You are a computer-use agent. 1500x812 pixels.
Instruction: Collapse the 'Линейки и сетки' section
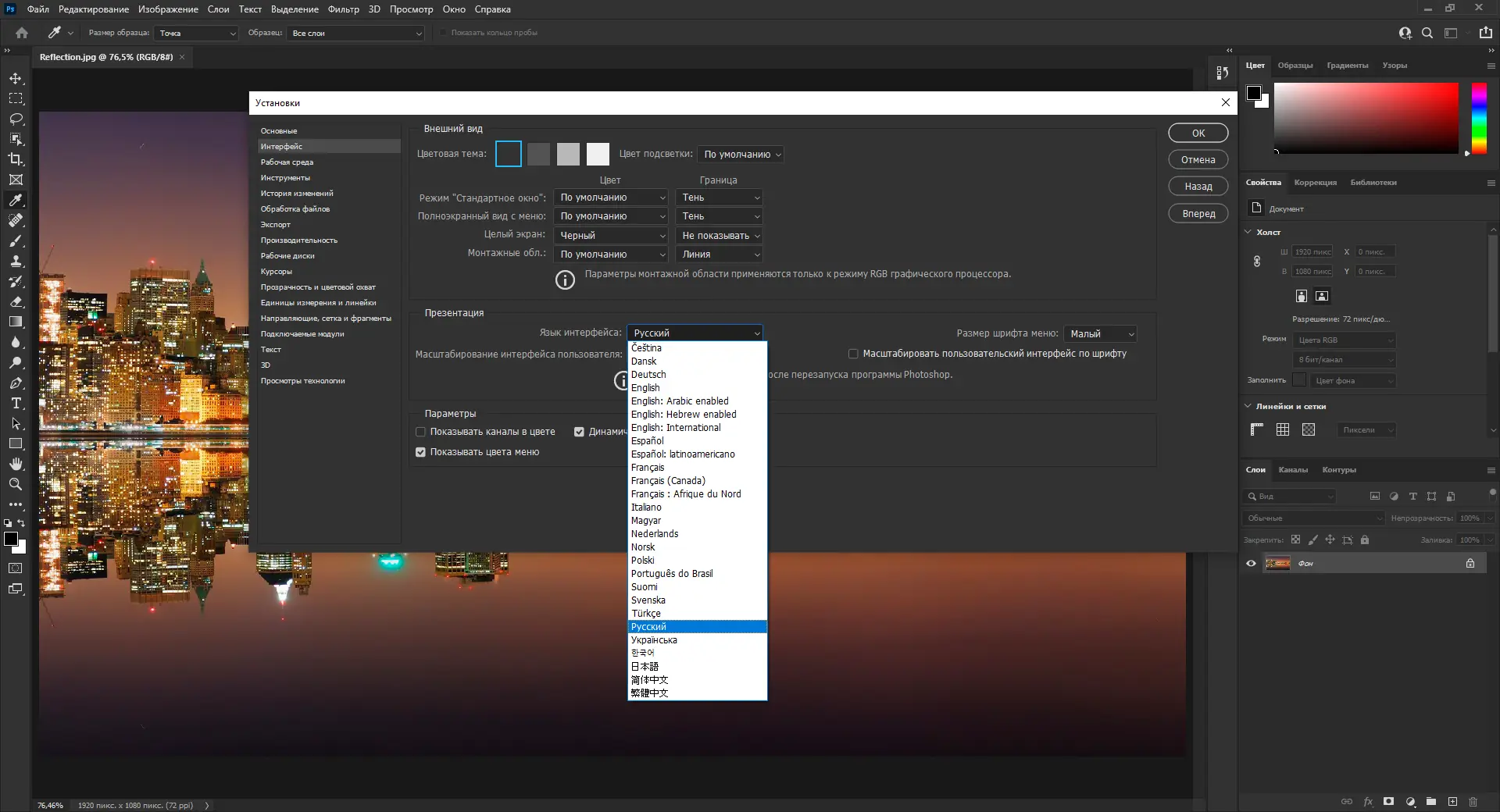(1248, 406)
